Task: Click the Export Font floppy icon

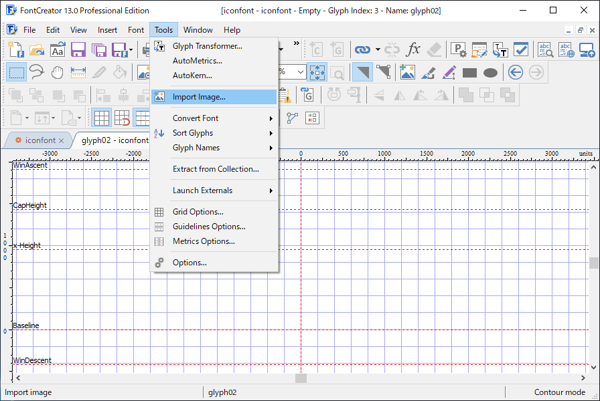Action: coord(119,50)
